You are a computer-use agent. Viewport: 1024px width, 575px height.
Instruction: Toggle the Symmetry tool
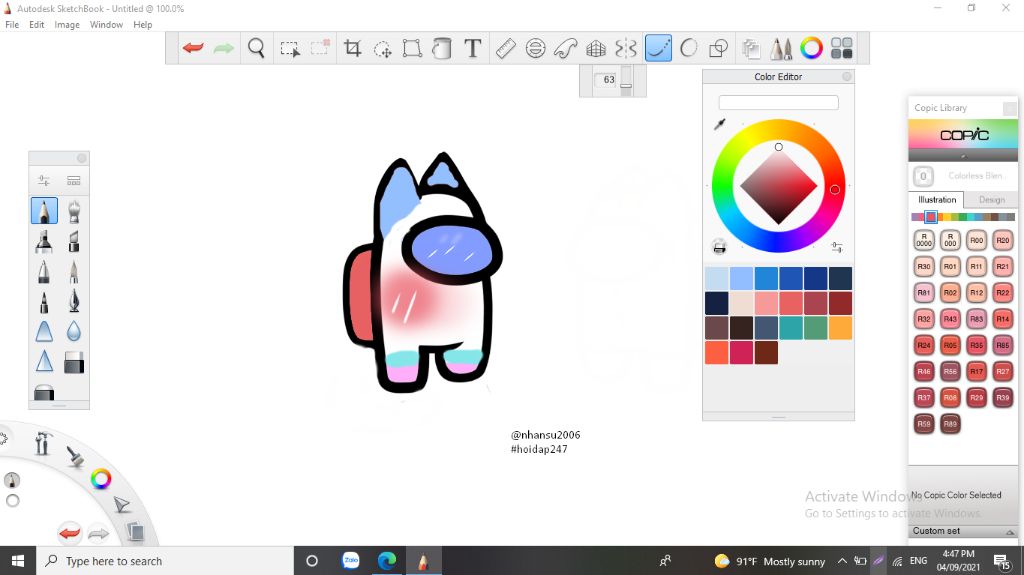click(626, 48)
